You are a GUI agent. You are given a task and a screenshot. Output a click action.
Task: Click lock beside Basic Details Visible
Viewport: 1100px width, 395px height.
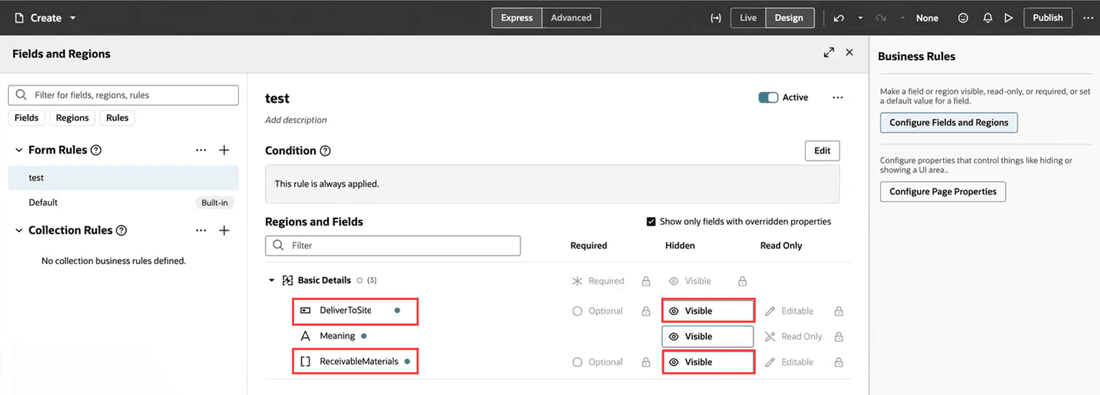[x=742, y=281]
